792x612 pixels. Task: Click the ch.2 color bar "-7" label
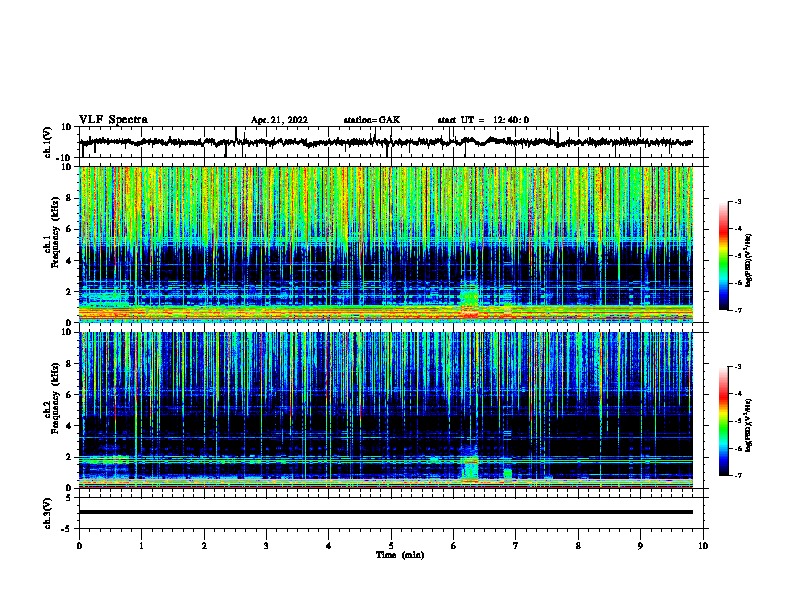(737, 475)
